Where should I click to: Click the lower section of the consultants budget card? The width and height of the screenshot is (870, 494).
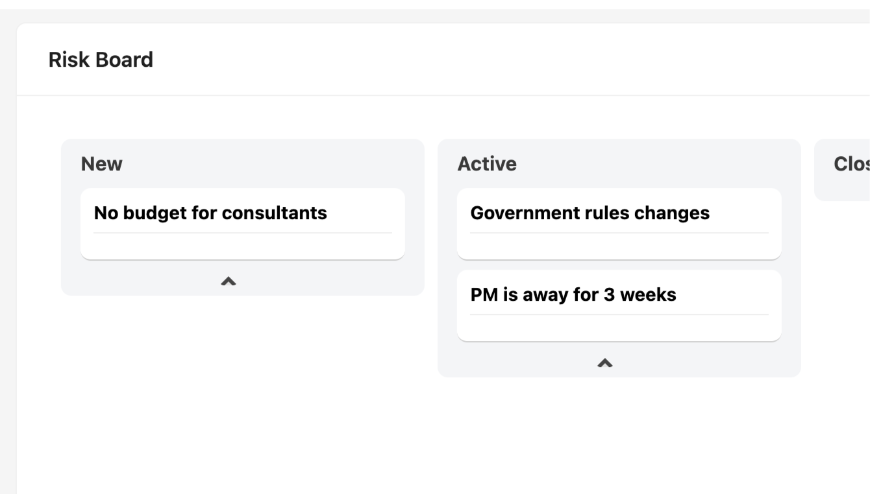[x=242, y=247]
